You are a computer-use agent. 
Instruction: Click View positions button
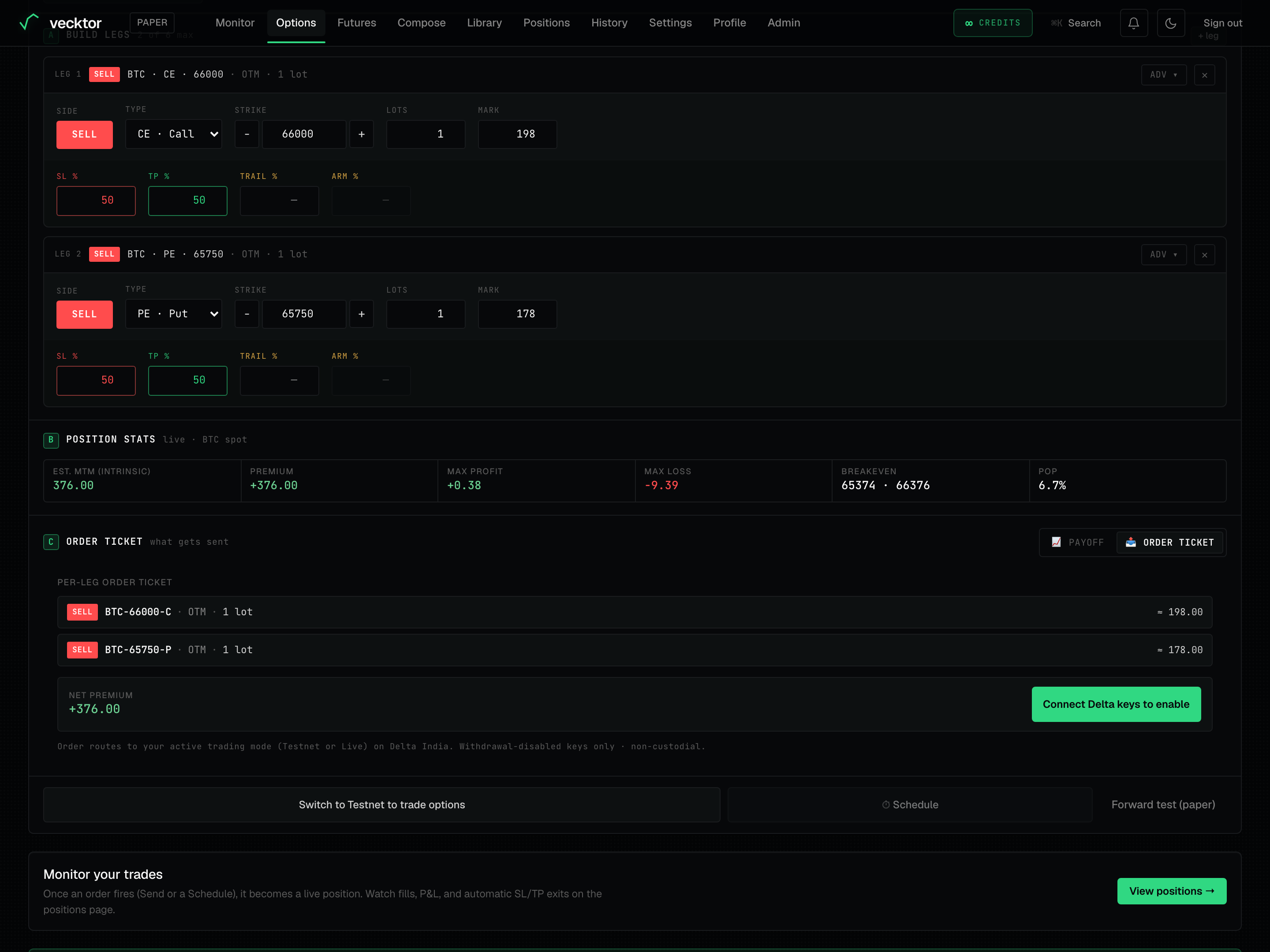point(1171,891)
